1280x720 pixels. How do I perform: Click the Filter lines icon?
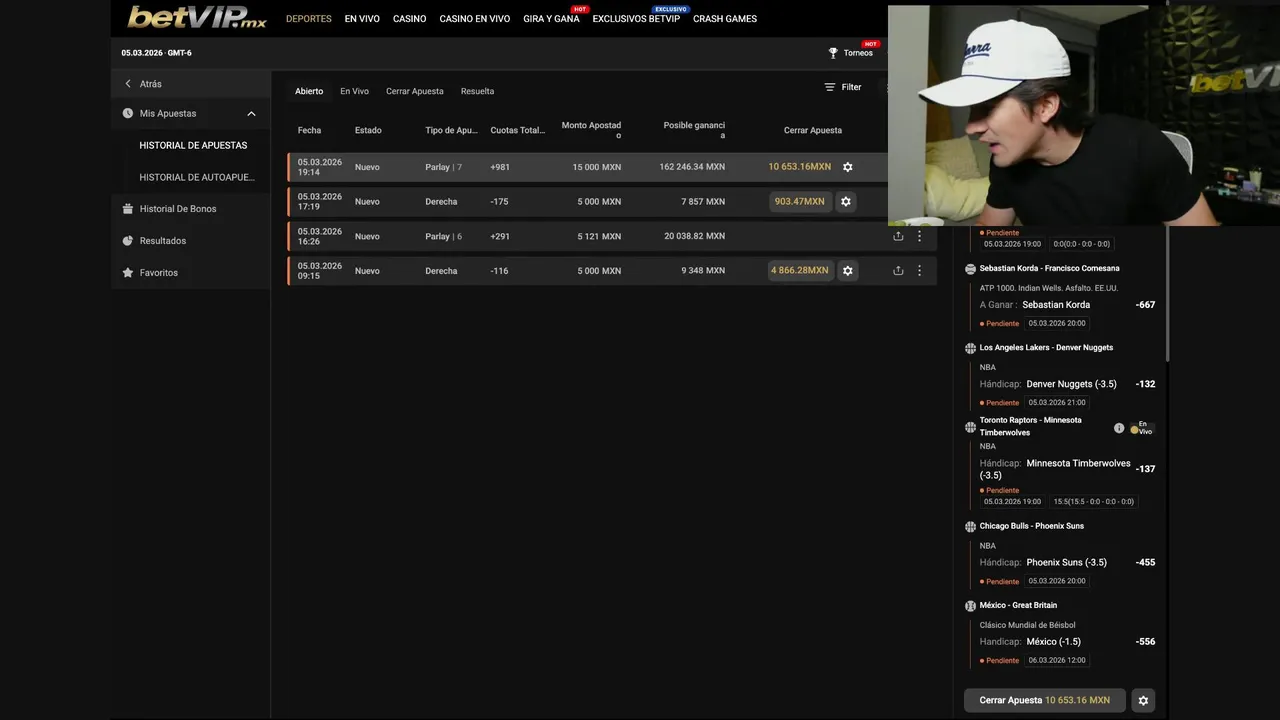[x=830, y=87]
